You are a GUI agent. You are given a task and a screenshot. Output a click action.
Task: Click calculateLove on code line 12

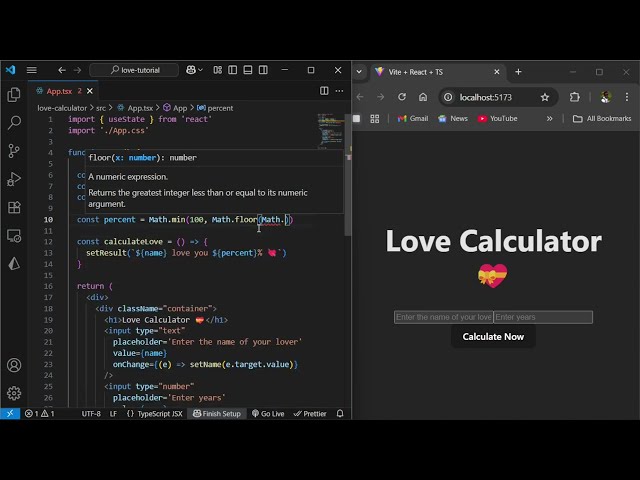click(133, 242)
